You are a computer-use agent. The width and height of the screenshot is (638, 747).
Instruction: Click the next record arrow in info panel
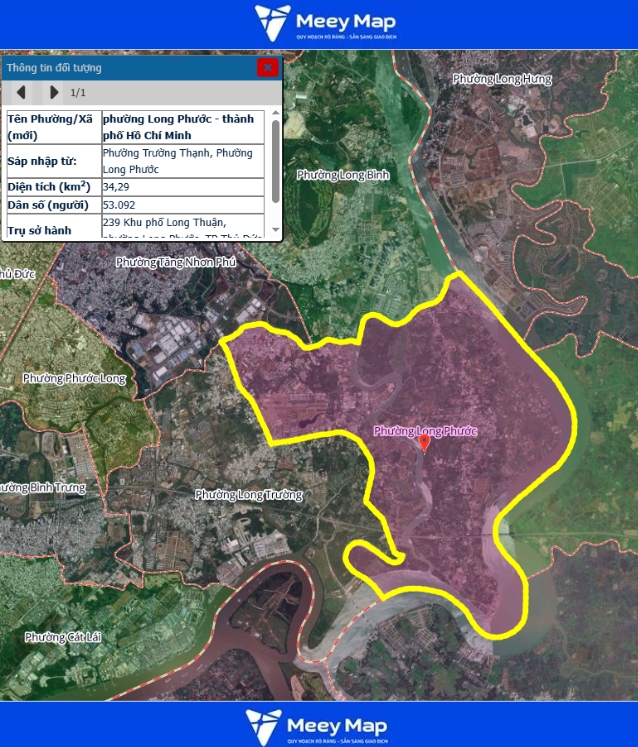tap(54, 93)
